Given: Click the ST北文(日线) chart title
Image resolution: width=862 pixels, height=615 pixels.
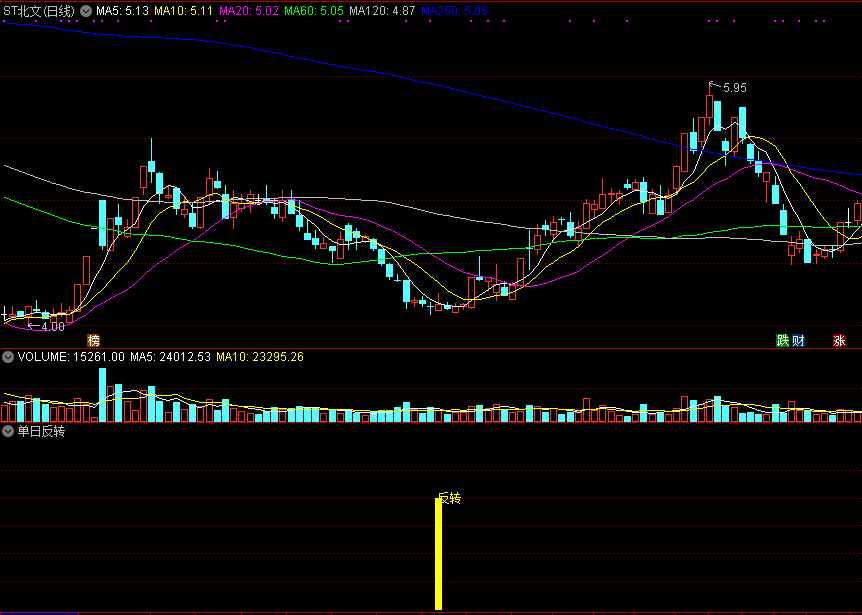Looking at the screenshot, I should (39, 11).
